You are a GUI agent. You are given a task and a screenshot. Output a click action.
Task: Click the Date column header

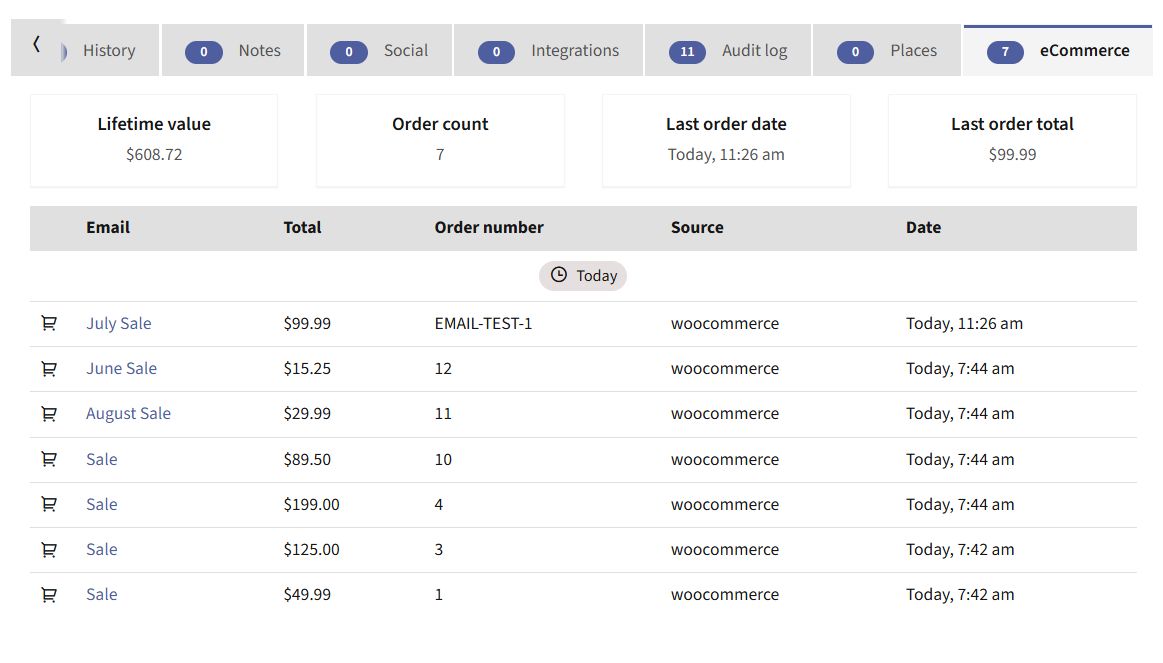(923, 228)
